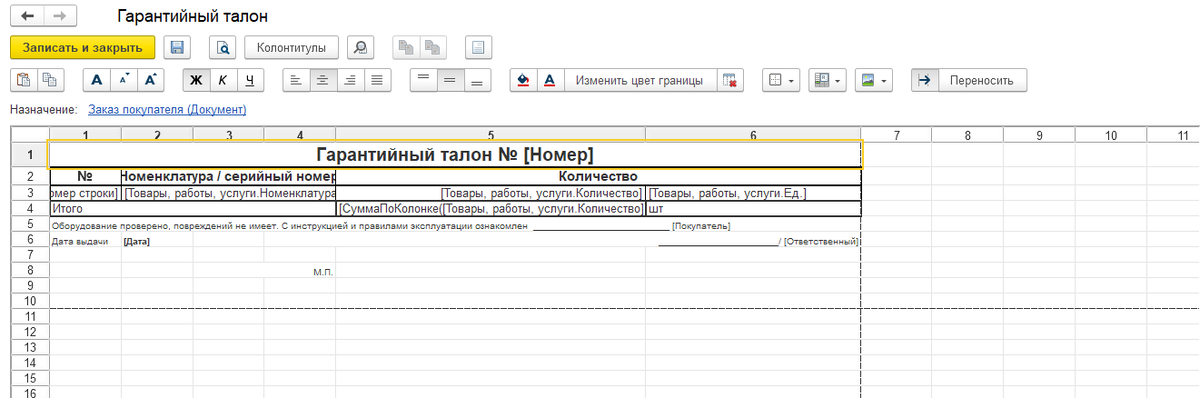Select the М.П. cell

[x=300, y=272]
